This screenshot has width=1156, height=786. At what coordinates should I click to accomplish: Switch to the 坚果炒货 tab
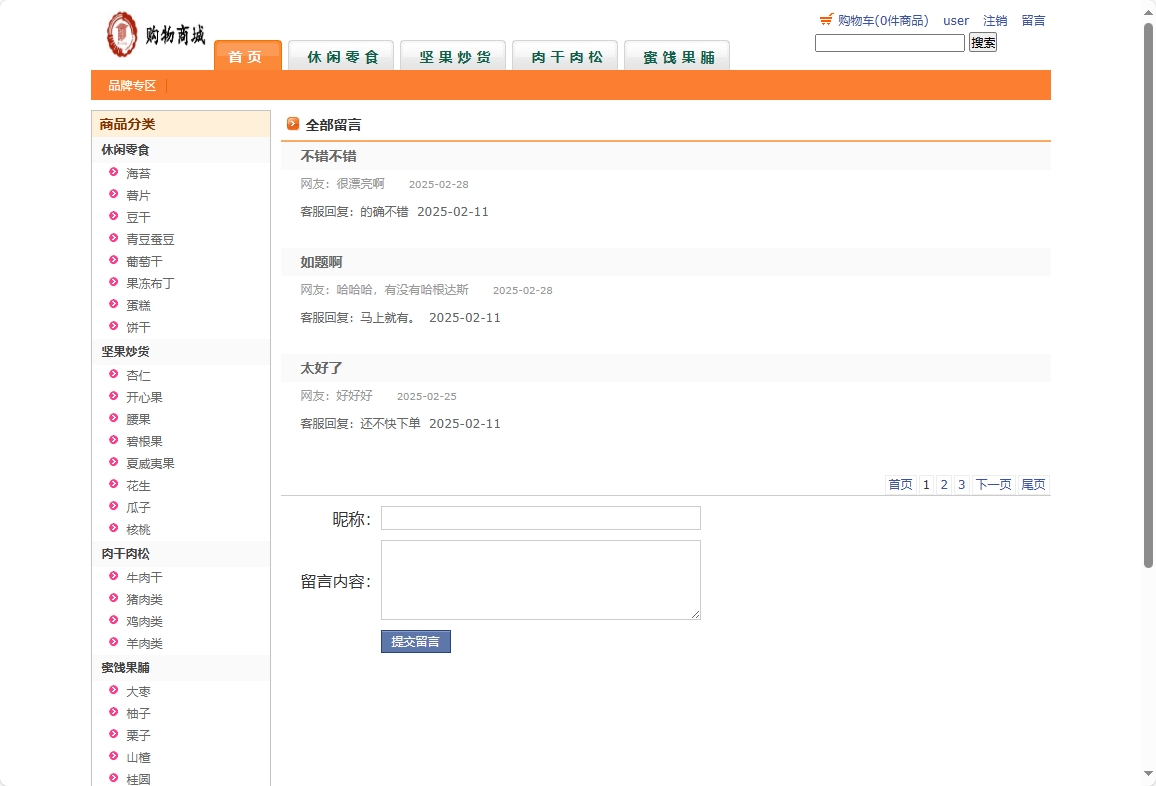[x=452, y=56]
